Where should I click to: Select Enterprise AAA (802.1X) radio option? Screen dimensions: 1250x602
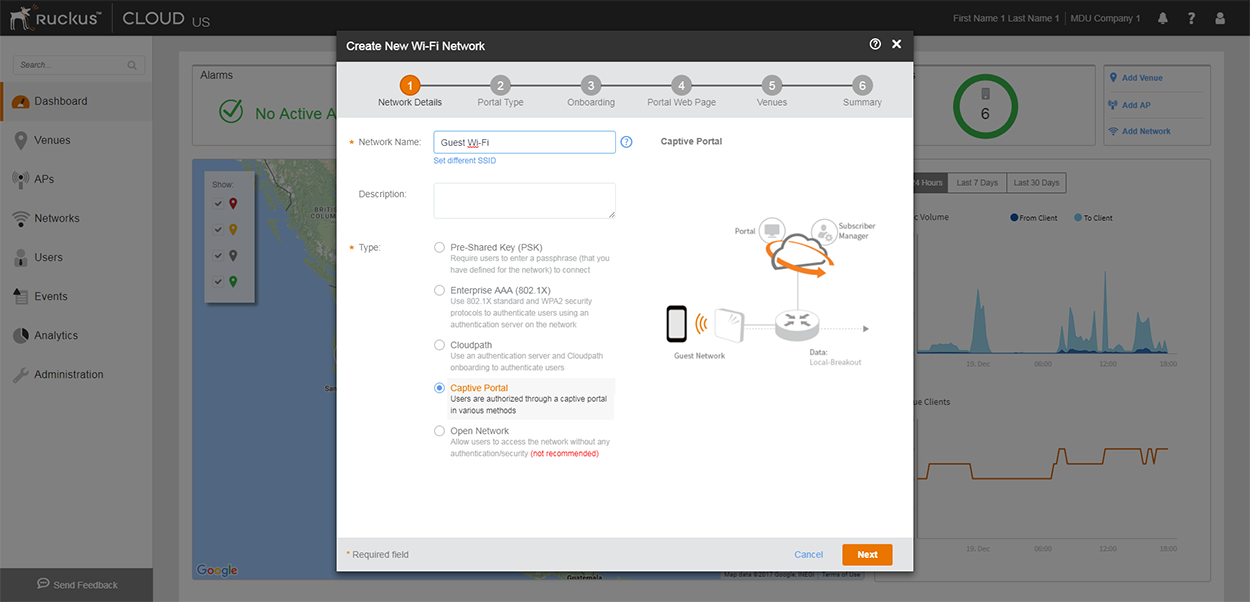pyautogui.click(x=440, y=290)
